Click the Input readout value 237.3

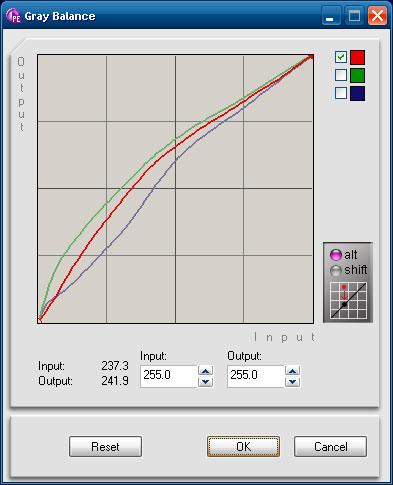pyautogui.click(x=115, y=366)
